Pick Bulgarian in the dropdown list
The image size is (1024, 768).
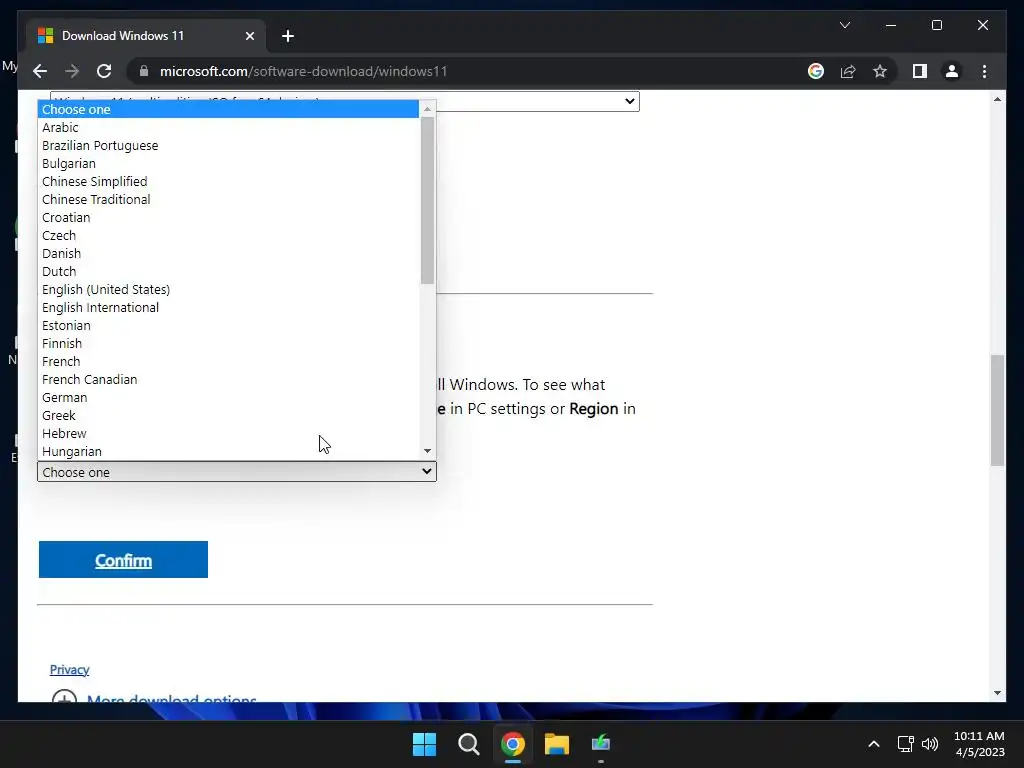(x=228, y=163)
